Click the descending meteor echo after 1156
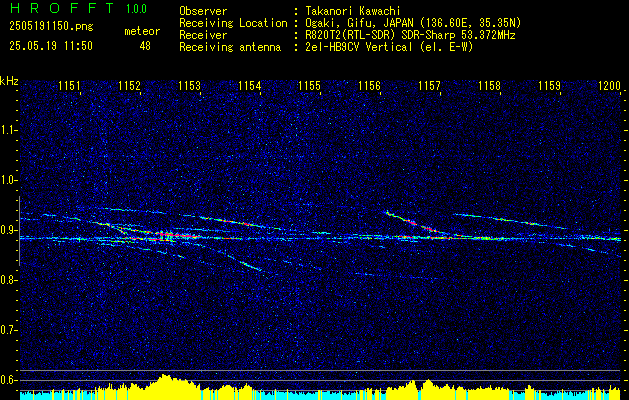This screenshot has height=400, width=629. click(x=413, y=223)
